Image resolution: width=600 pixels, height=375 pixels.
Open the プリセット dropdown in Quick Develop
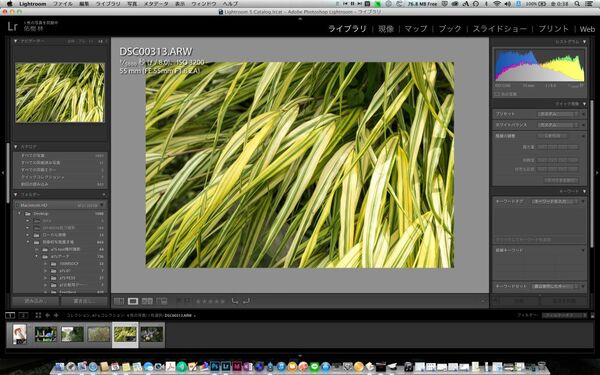tap(558, 114)
